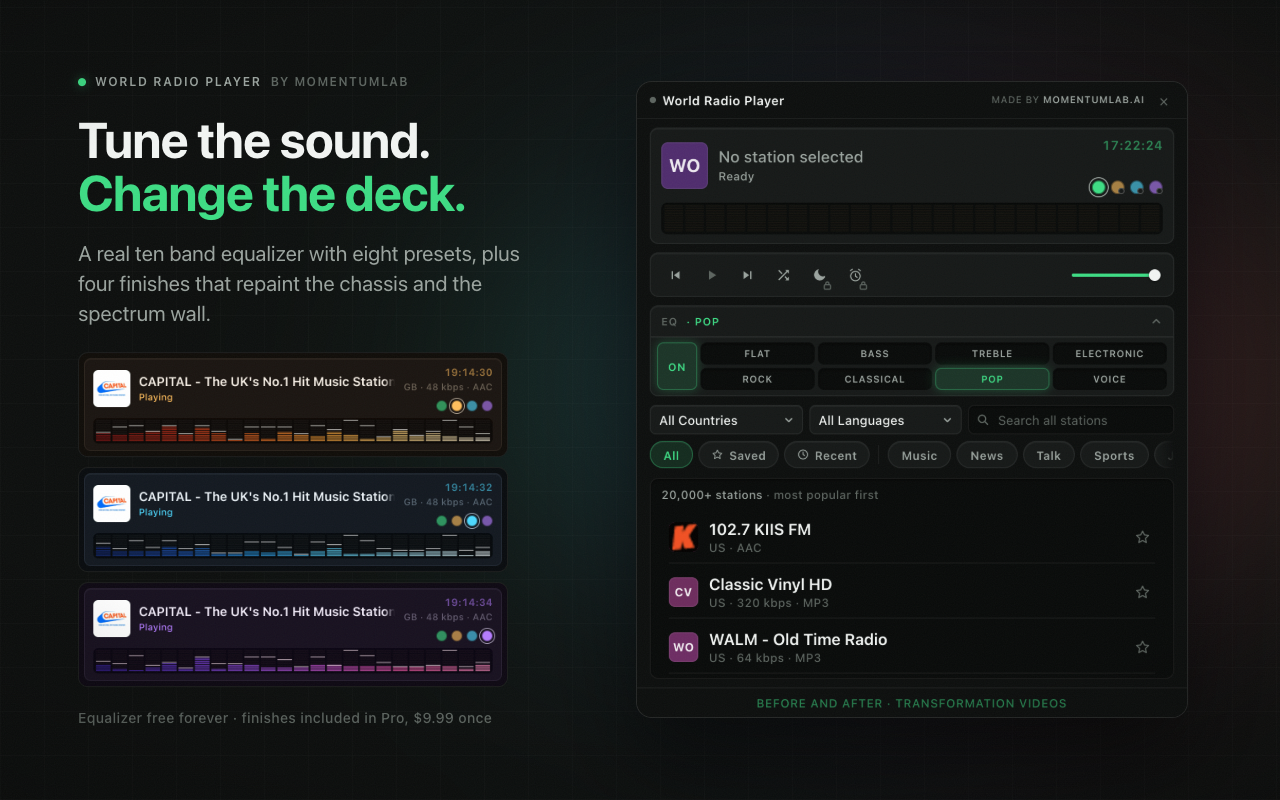Click the Capital logo in the blue preview card

tap(112, 503)
